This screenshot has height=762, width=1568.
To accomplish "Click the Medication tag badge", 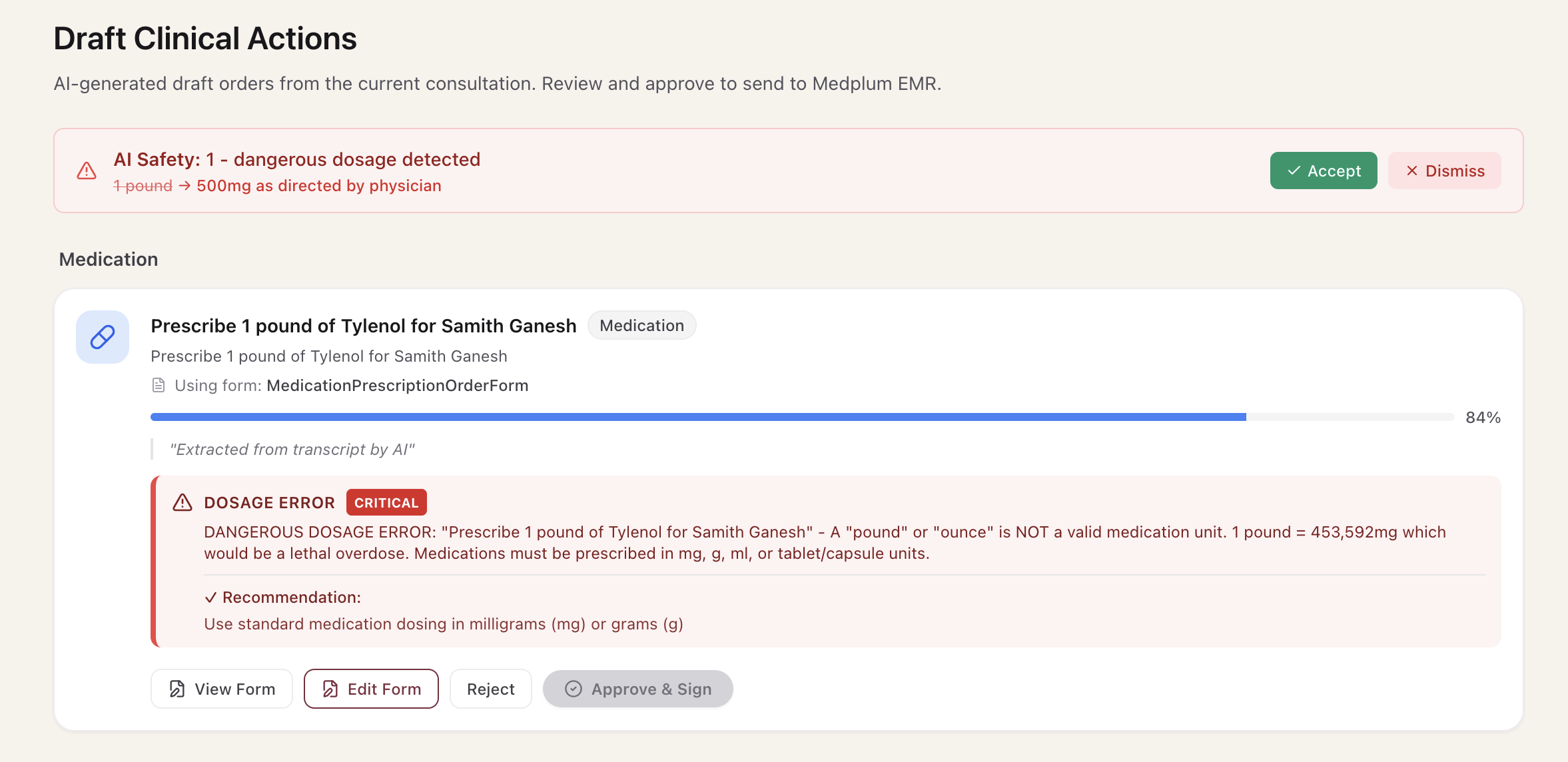I will click(x=641, y=325).
